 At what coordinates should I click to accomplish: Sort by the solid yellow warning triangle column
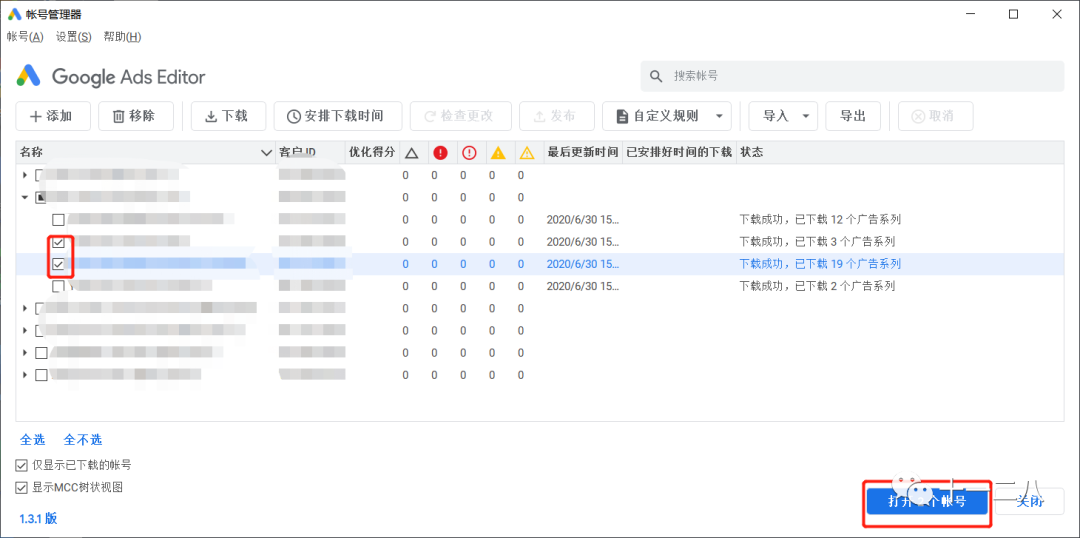pyautogui.click(x=498, y=153)
